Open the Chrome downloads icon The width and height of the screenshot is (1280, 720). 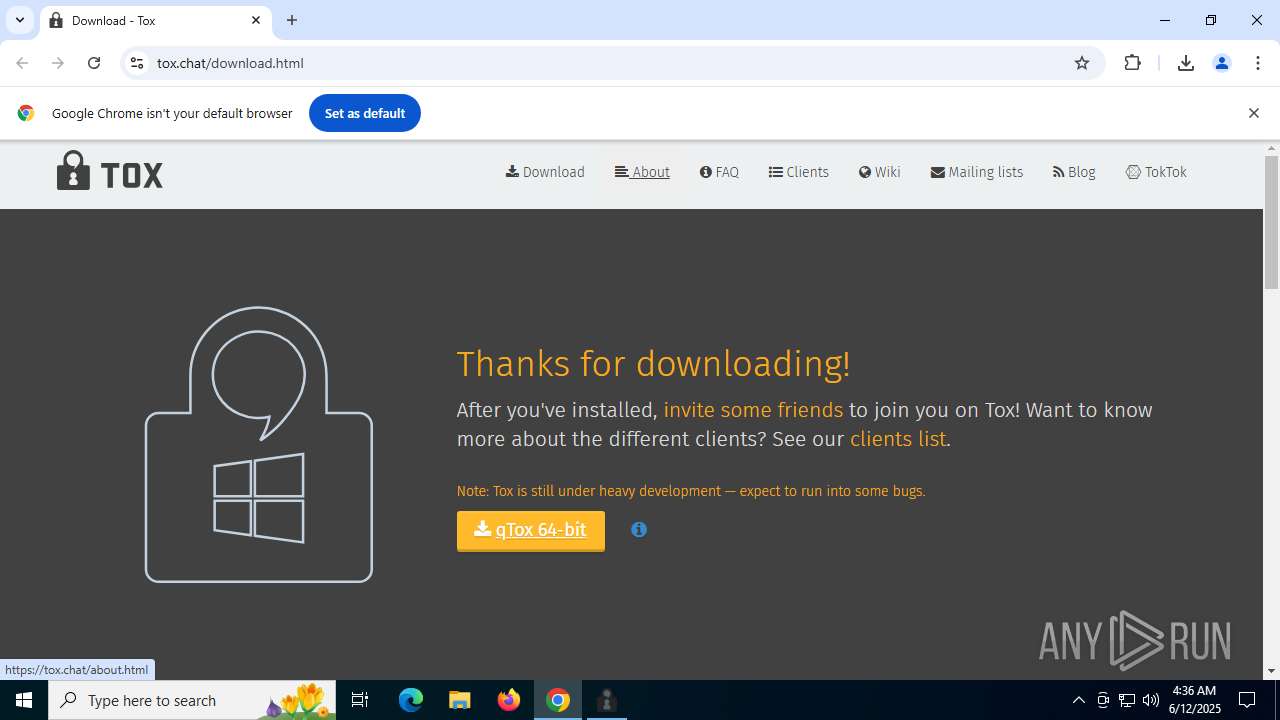point(1186,63)
